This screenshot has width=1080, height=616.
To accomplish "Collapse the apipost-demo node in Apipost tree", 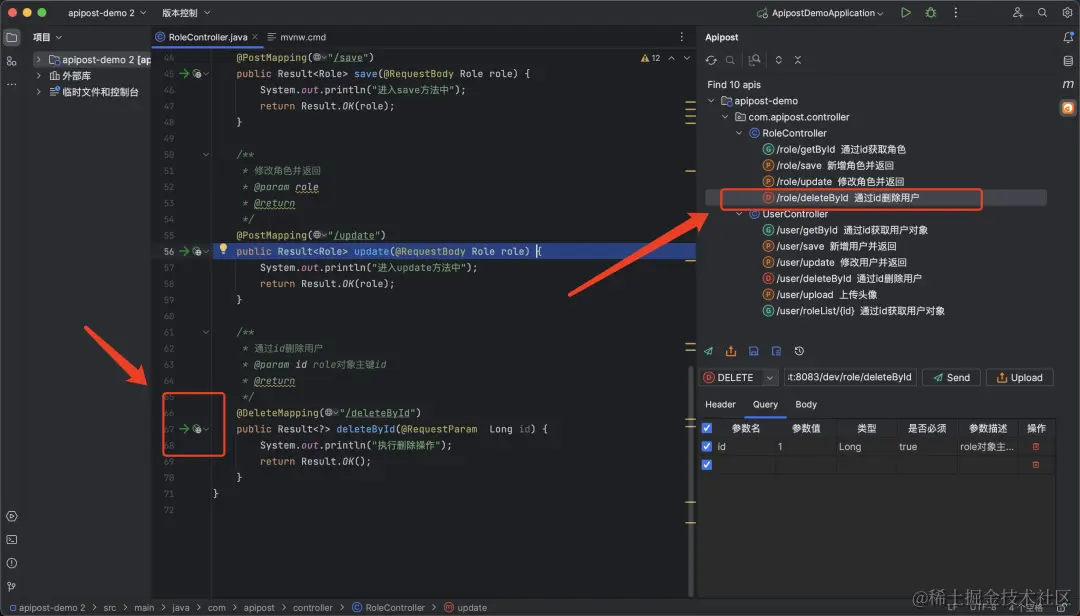I will pos(712,101).
